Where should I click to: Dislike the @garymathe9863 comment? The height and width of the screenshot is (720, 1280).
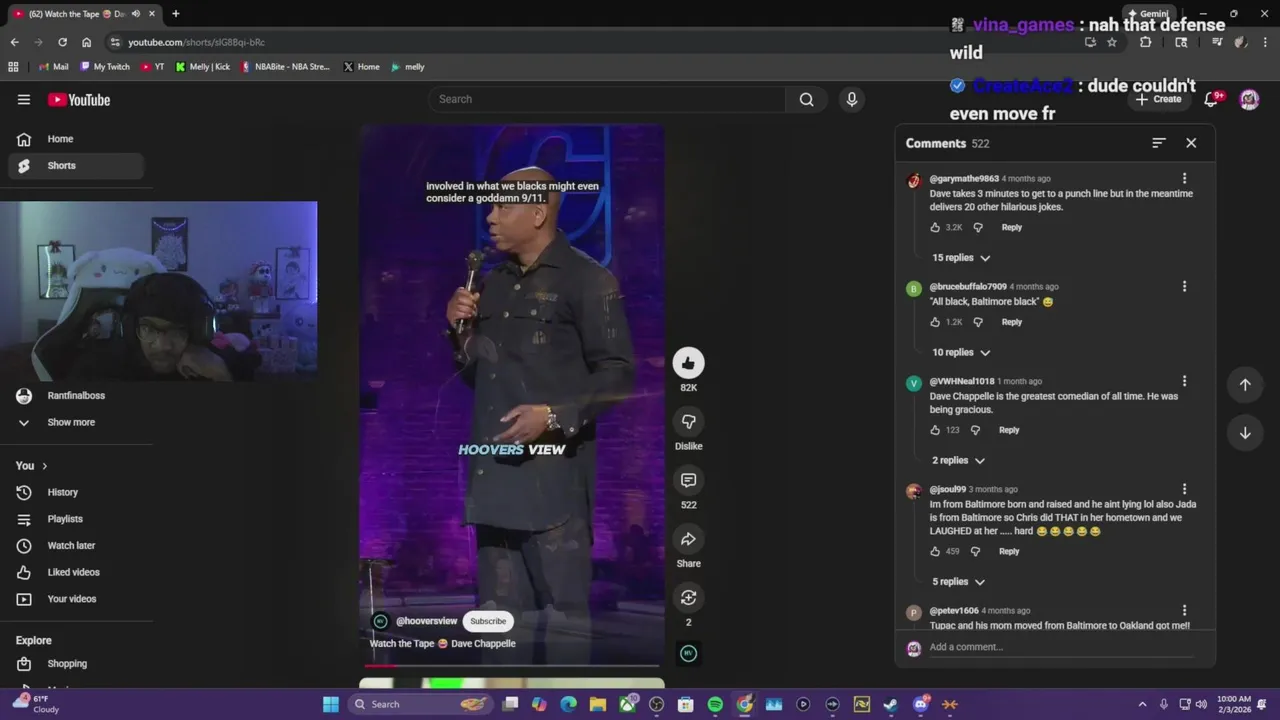pyautogui.click(x=978, y=227)
